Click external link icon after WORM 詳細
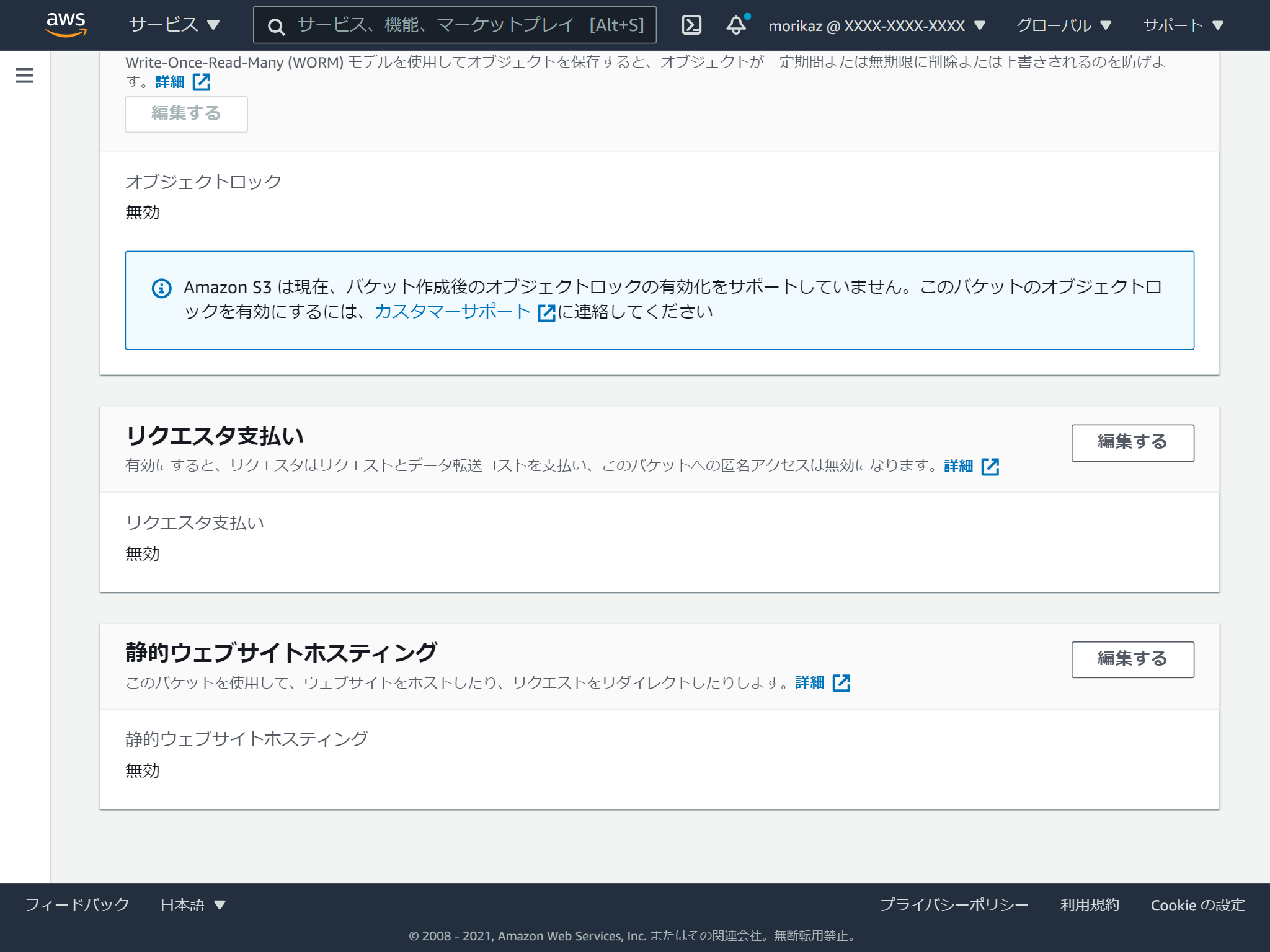The width and height of the screenshot is (1270, 952). (203, 81)
